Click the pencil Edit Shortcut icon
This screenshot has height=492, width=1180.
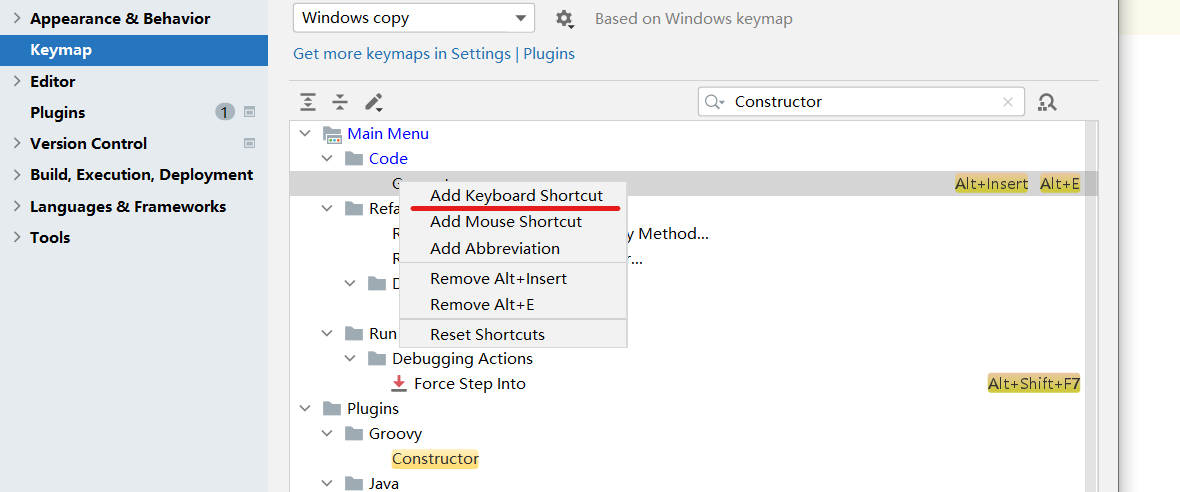click(x=373, y=102)
